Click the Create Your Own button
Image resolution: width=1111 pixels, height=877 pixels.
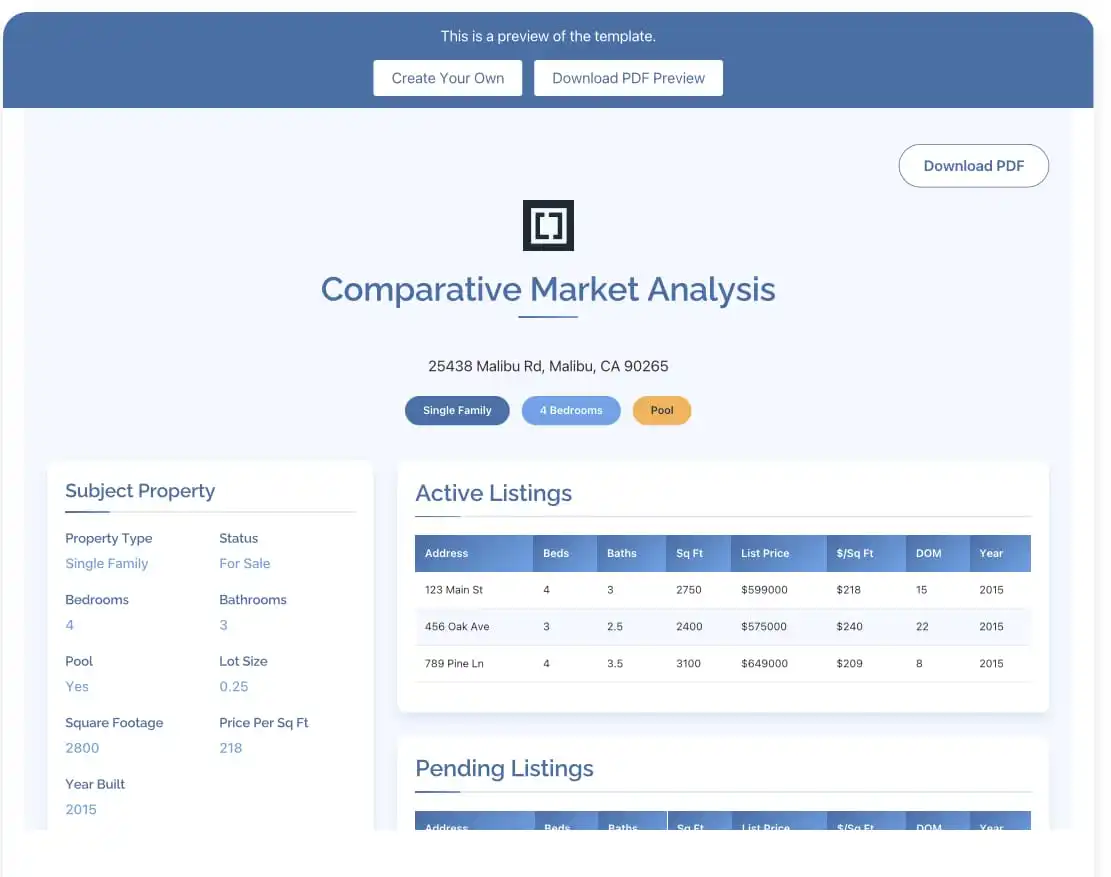[x=447, y=77]
